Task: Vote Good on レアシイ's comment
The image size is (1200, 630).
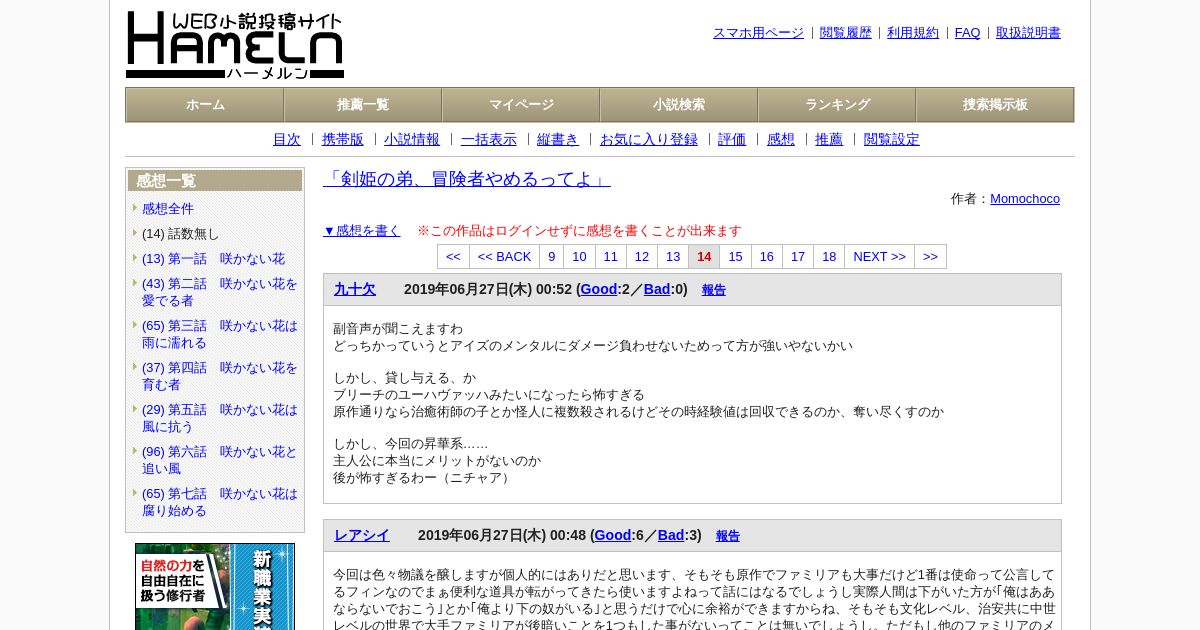Action: [613, 535]
